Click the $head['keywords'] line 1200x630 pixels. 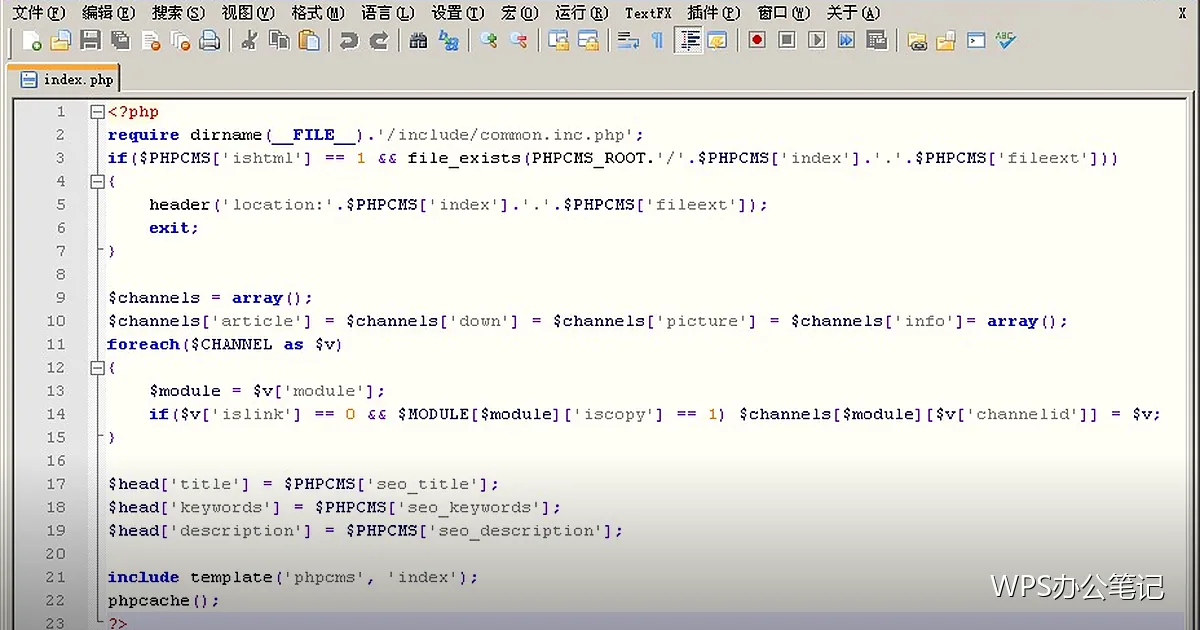tap(335, 508)
